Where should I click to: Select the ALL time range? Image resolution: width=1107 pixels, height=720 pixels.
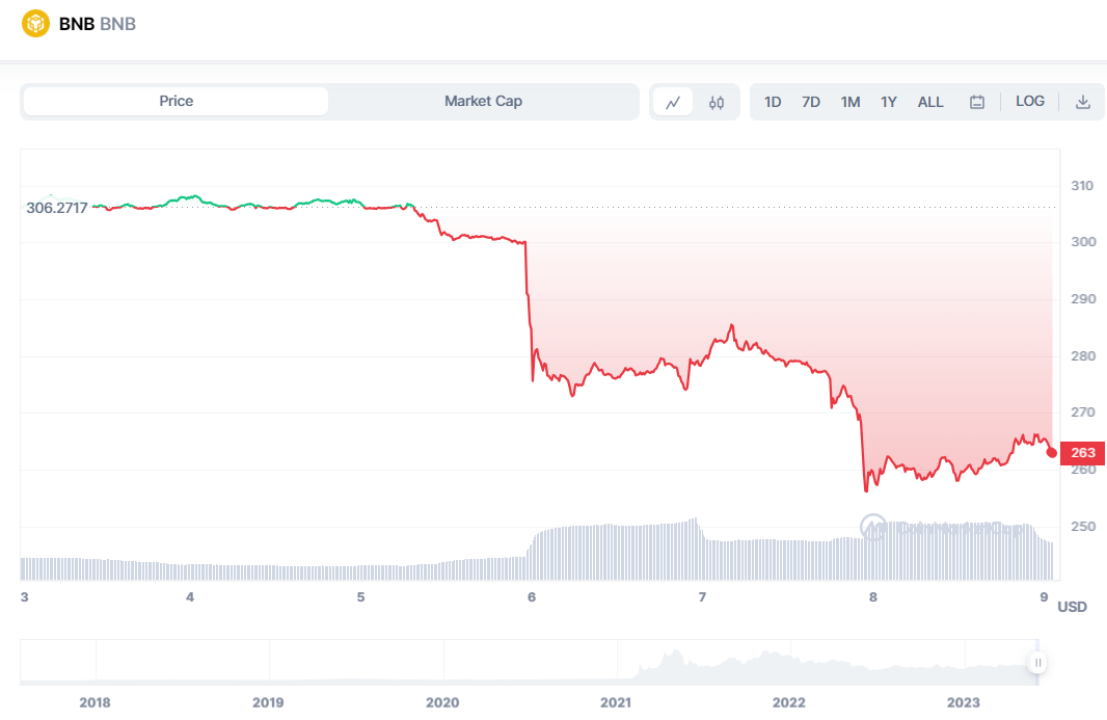(930, 101)
